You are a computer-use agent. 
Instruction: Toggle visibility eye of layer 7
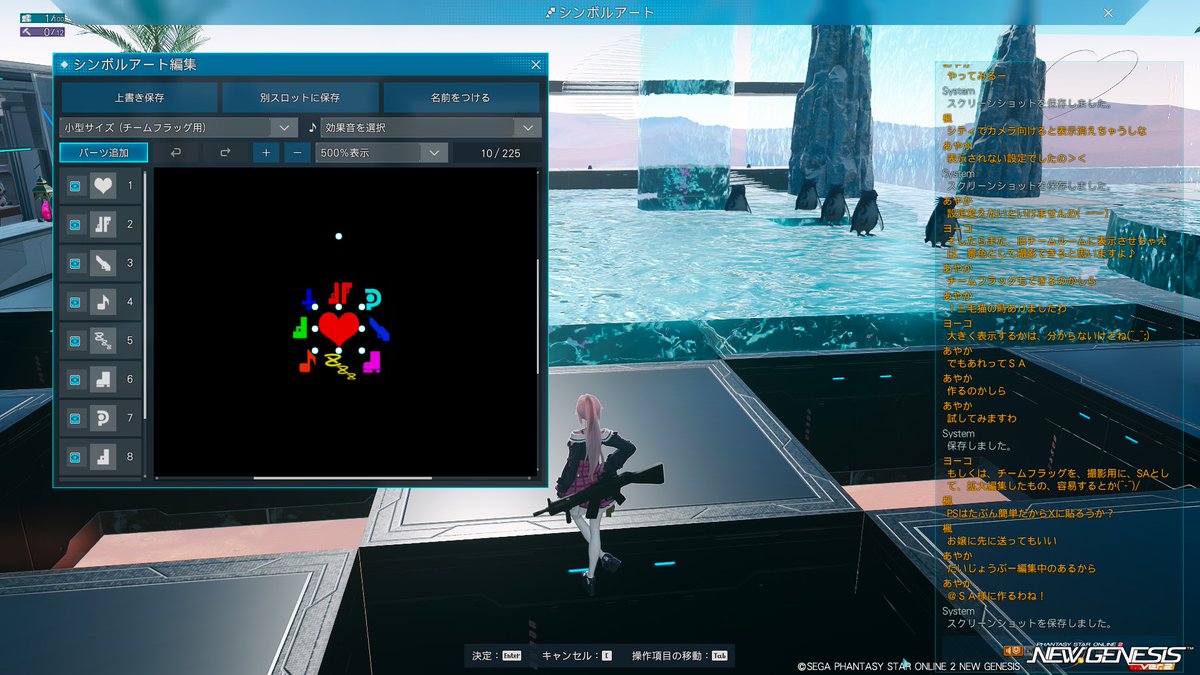coord(75,418)
